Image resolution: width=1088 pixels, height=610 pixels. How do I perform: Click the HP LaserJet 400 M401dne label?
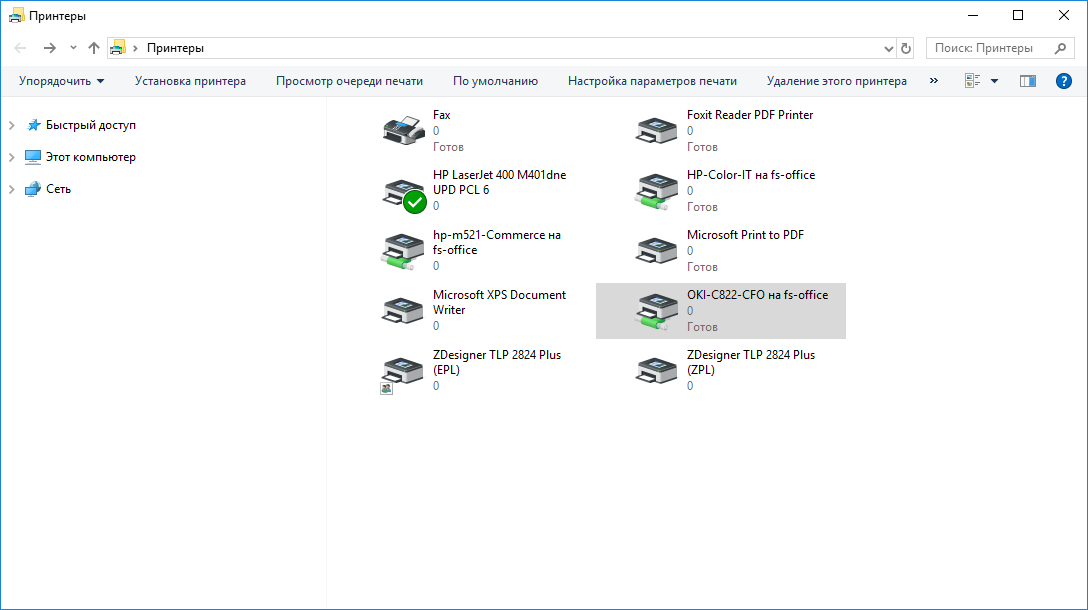coord(500,183)
